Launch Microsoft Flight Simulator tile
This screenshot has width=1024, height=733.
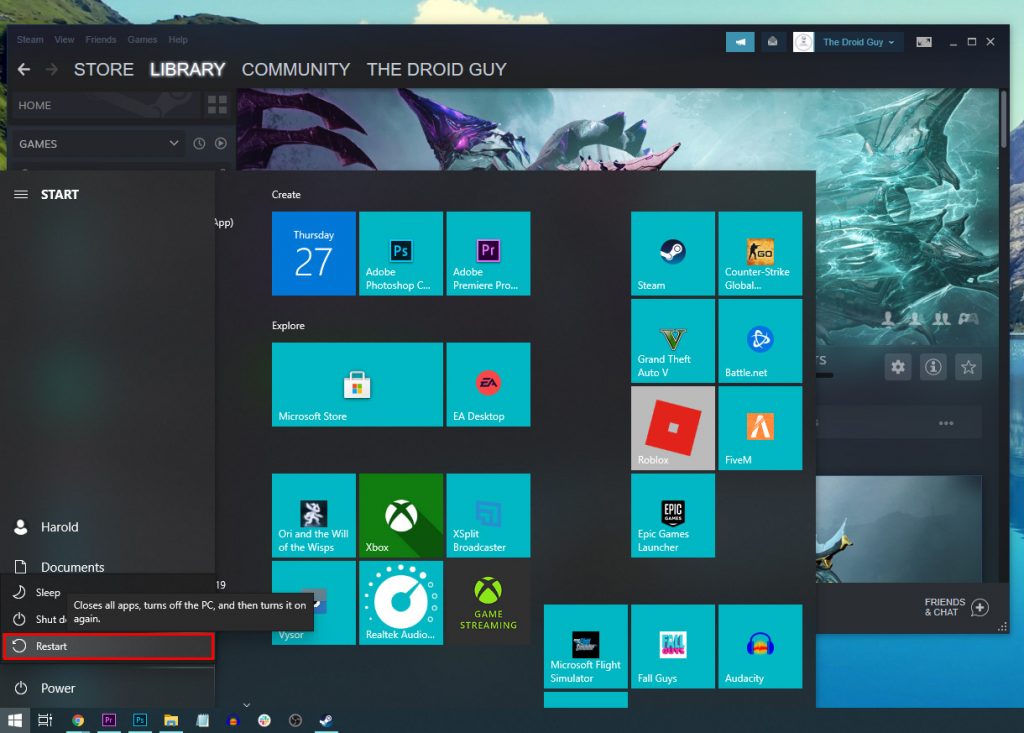coord(586,647)
